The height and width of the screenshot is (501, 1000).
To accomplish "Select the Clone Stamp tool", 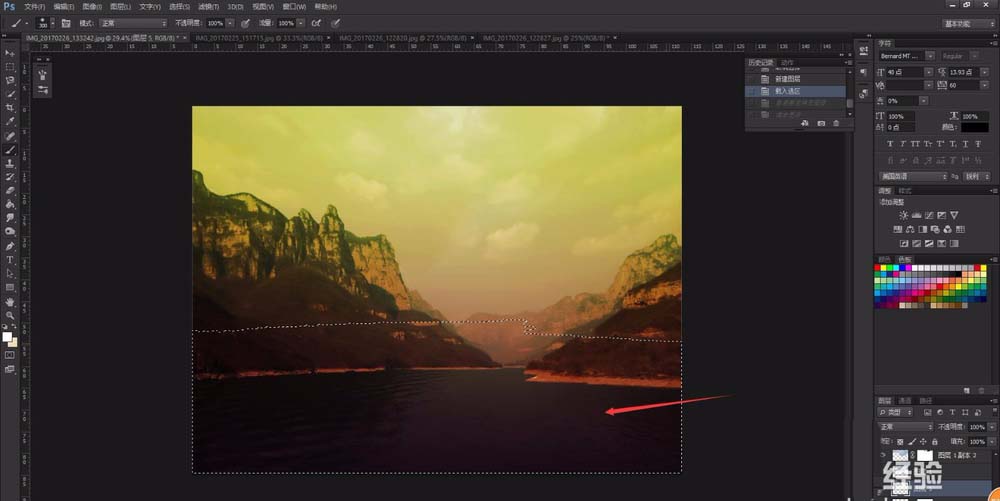I will point(10,164).
